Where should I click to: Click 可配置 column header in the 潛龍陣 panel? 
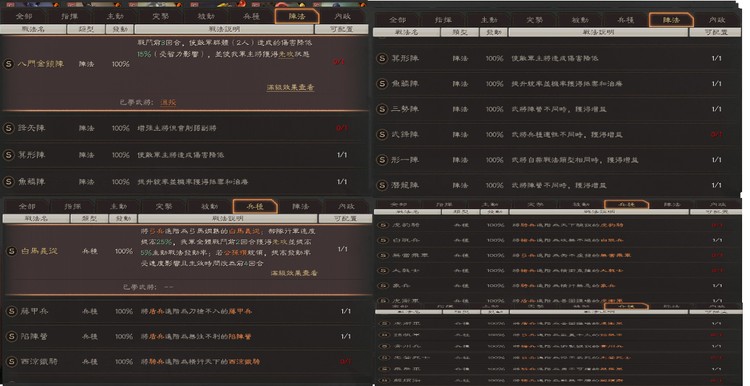(x=716, y=33)
